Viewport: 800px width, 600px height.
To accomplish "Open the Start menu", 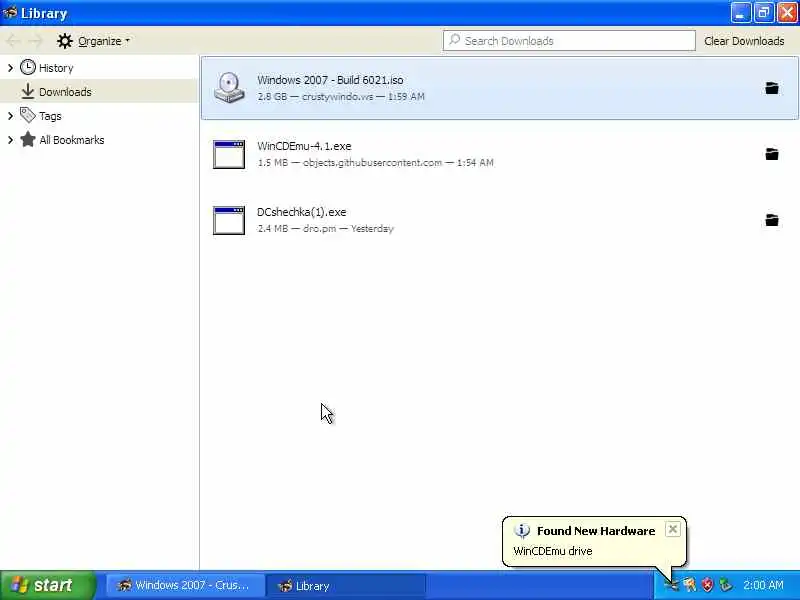I will click(x=48, y=585).
